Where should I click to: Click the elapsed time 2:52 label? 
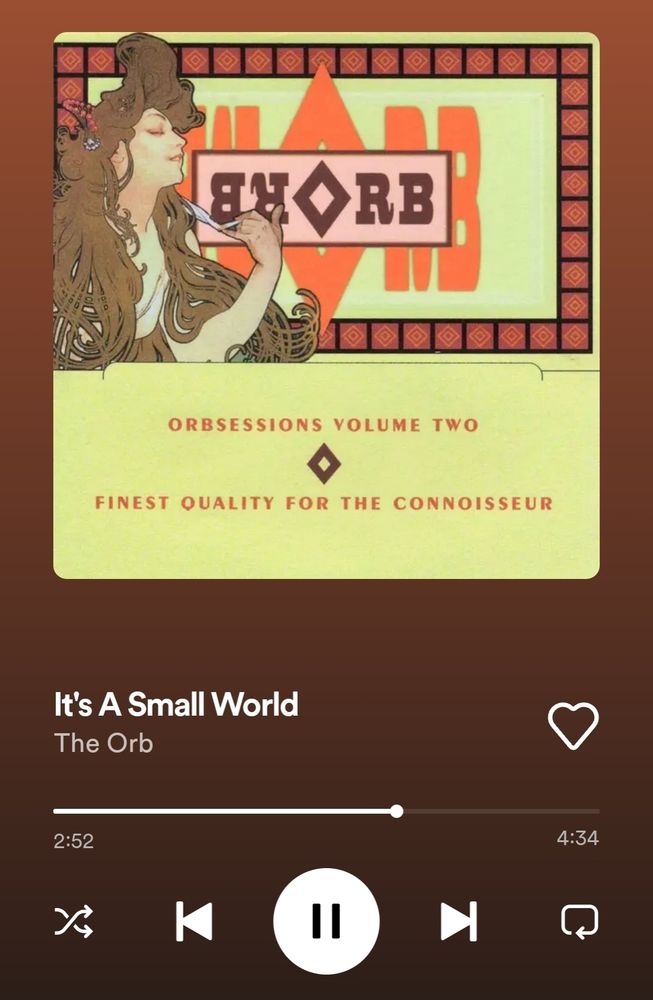[73, 841]
